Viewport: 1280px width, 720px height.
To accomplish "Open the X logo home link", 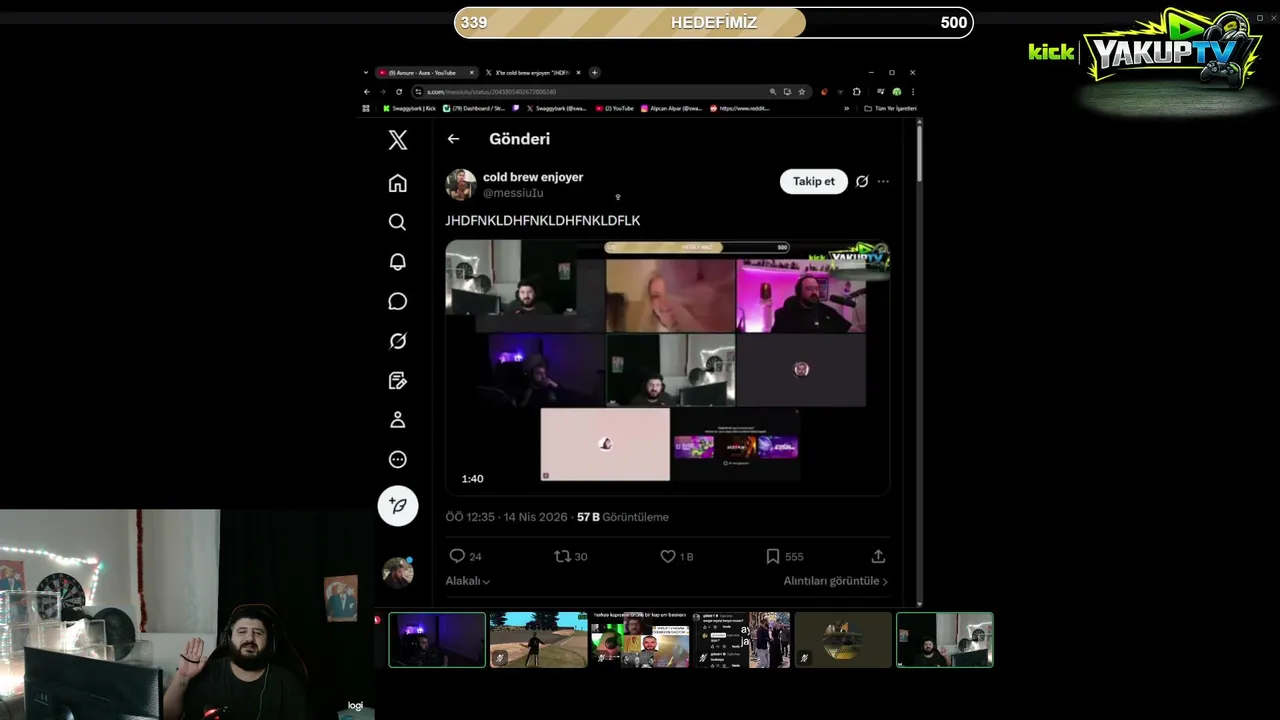I will pyautogui.click(x=398, y=140).
